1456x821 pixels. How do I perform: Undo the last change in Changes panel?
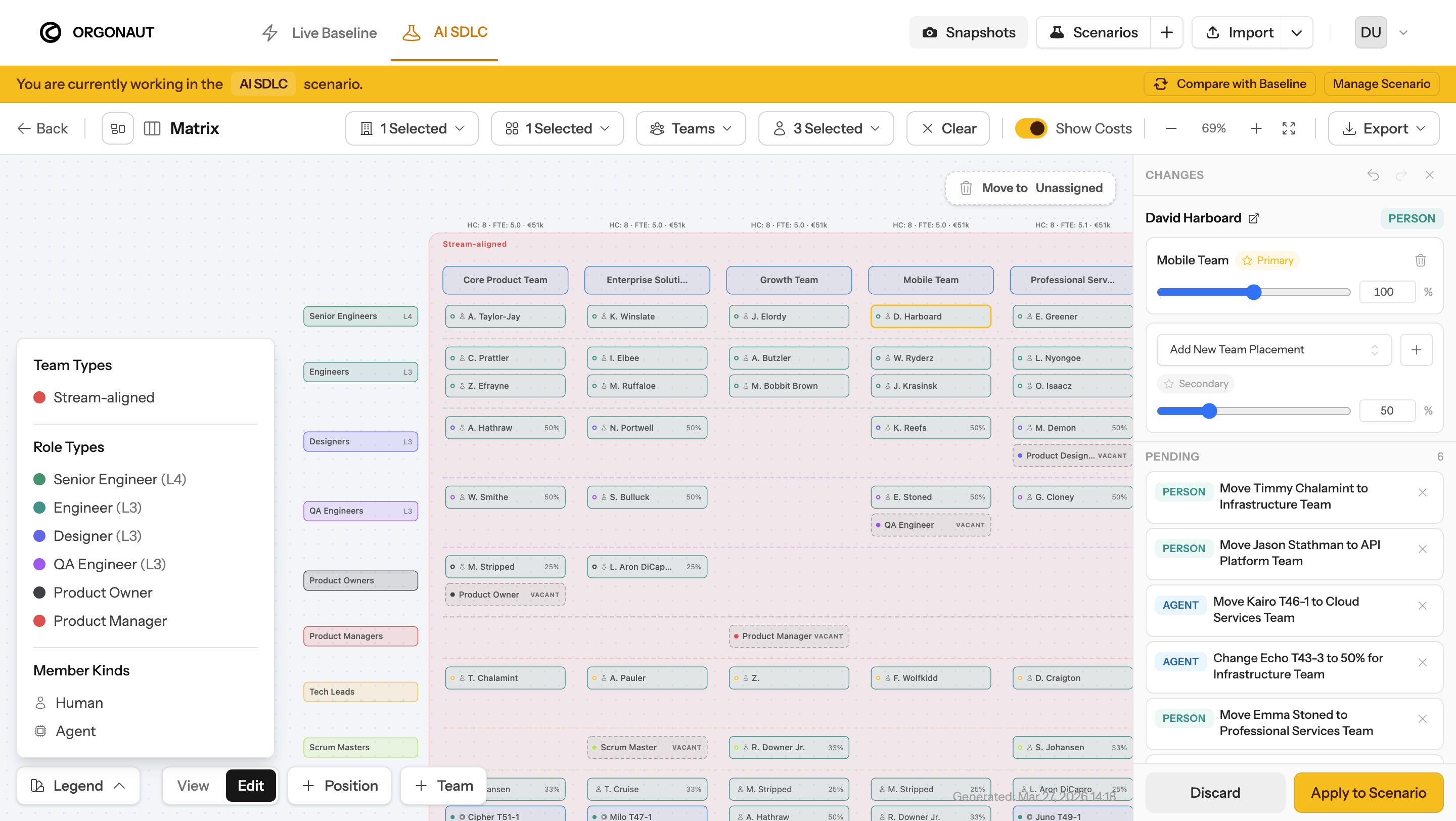1373,175
